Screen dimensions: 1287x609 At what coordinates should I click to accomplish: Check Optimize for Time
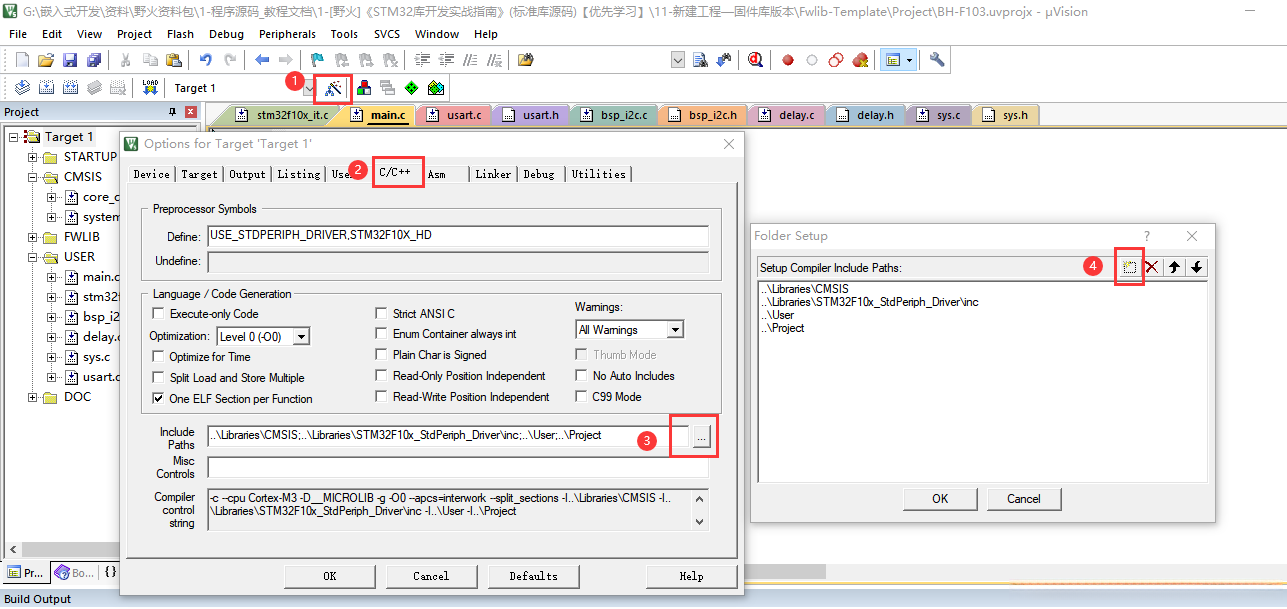[x=159, y=357]
